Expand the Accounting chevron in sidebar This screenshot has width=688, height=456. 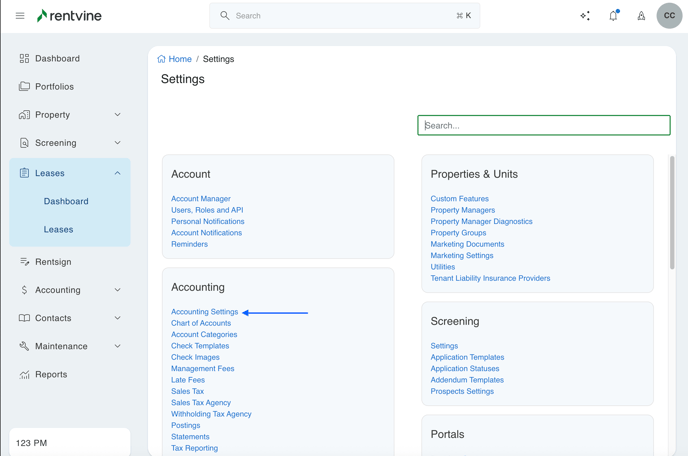coord(117,290)
